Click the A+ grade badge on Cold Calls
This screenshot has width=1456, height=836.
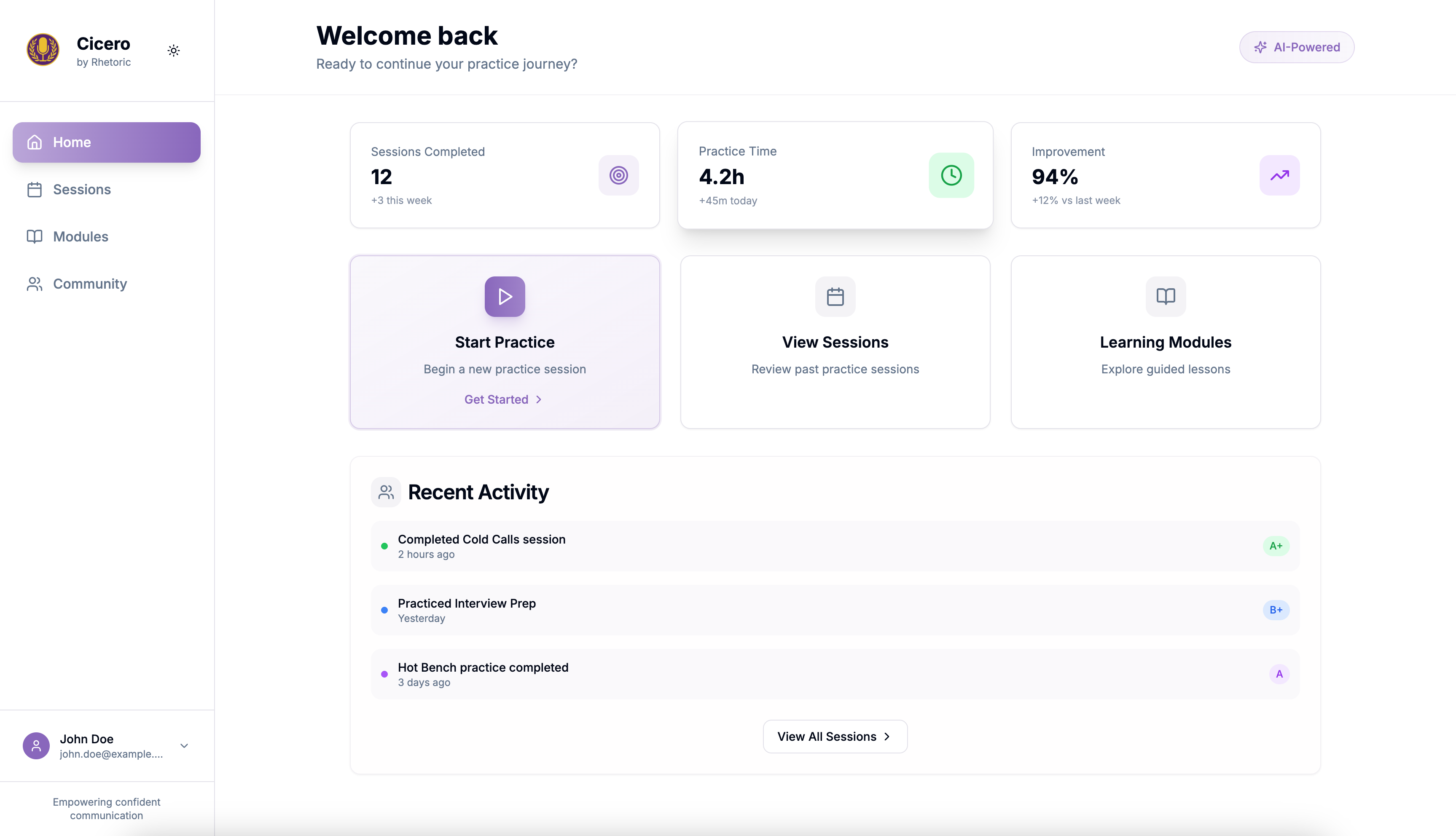tap(1276, 546)
